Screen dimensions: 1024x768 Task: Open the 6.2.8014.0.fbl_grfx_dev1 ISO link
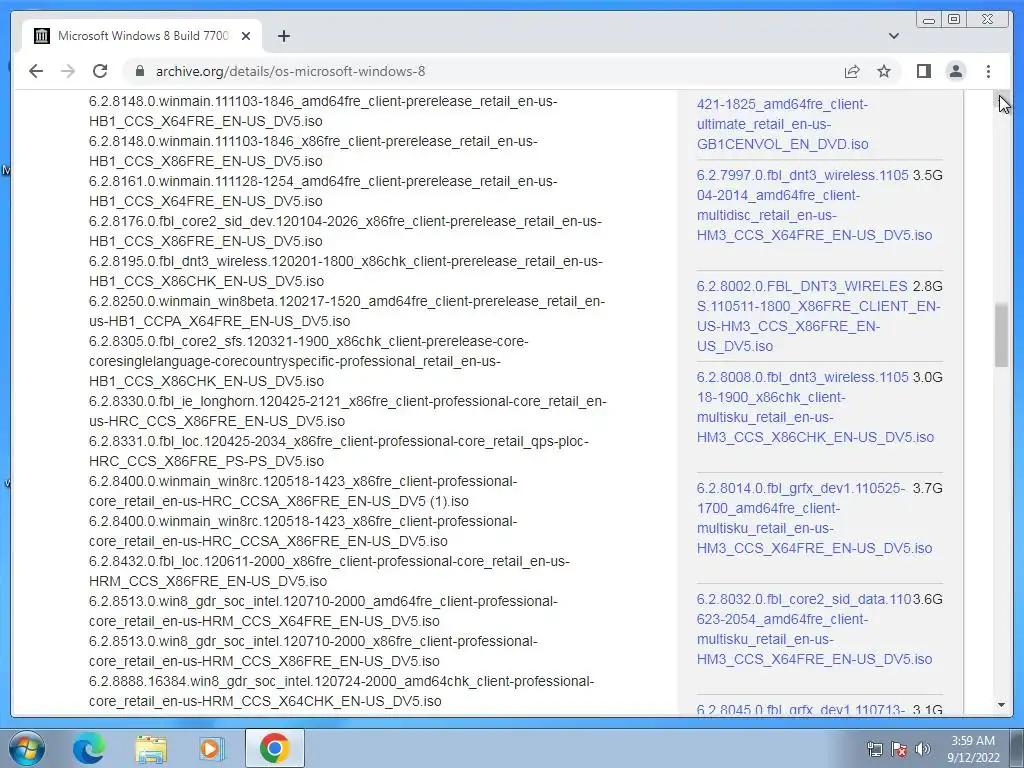[x=814, y=518]
